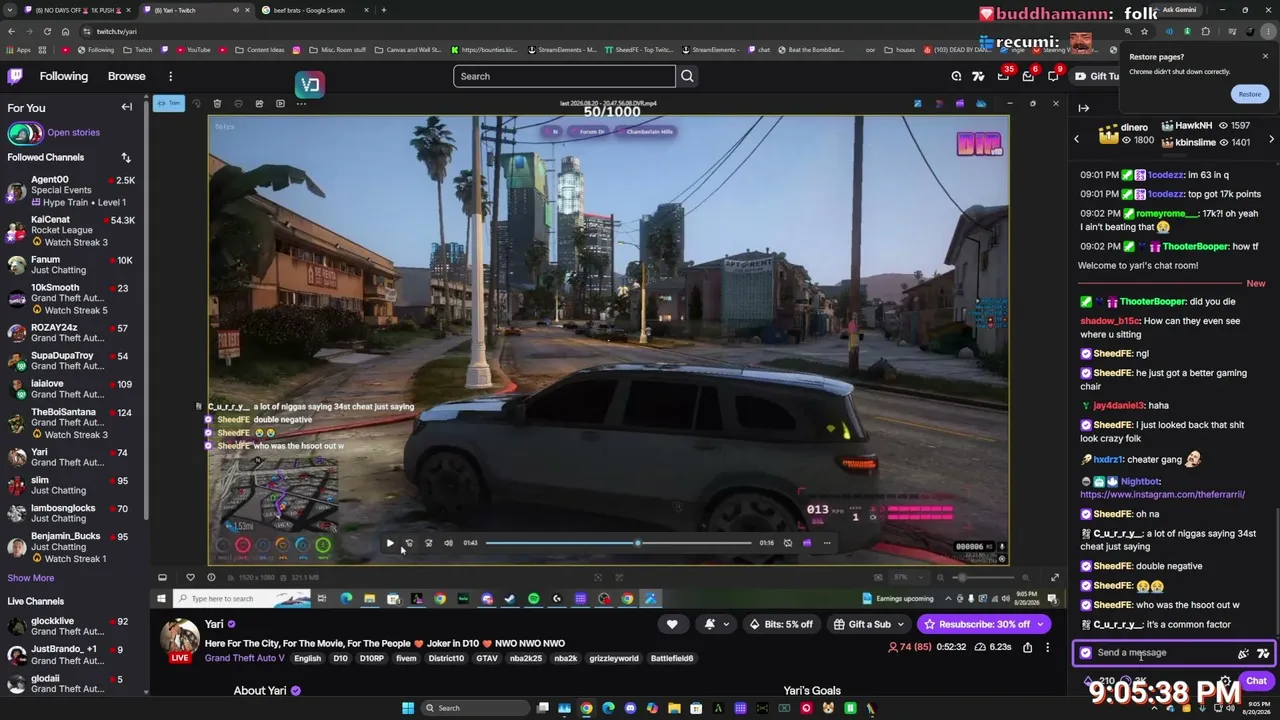Open Windows Start menu
This screenshot has width=1280, height=720.
pyautogui.click(x=408, y=708)
